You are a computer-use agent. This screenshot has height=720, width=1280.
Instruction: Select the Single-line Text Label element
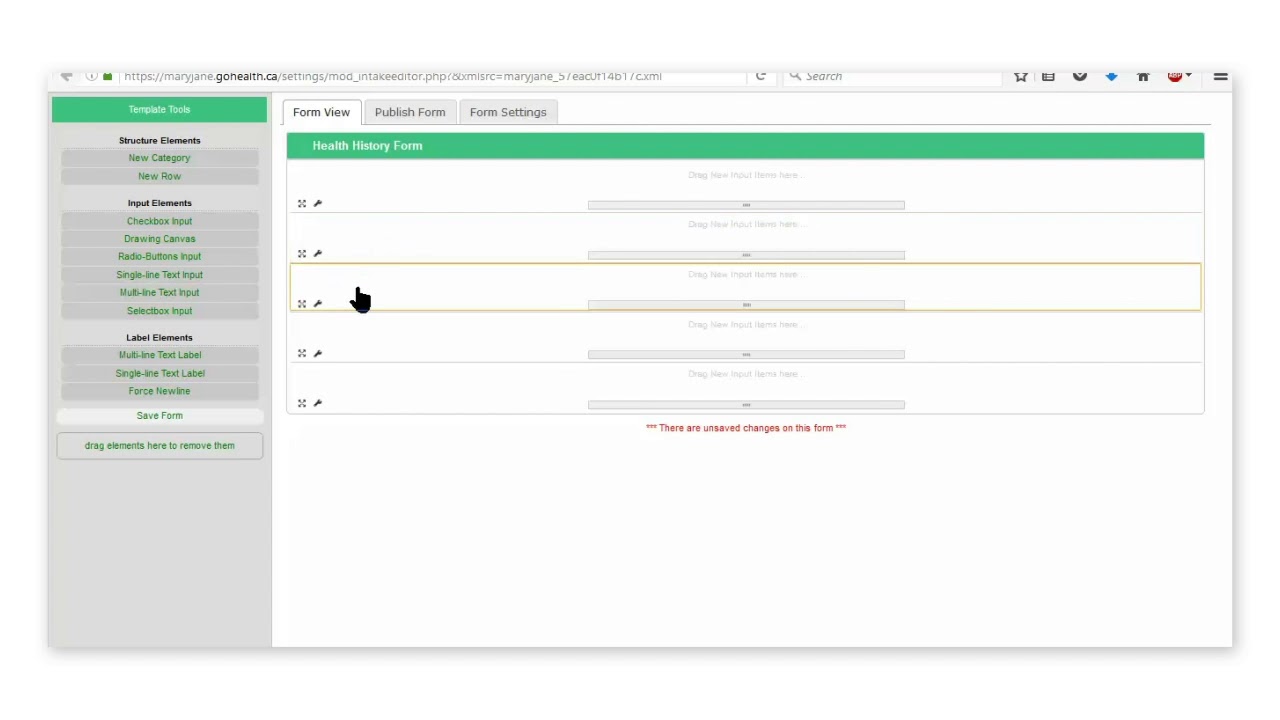point(160,373)
